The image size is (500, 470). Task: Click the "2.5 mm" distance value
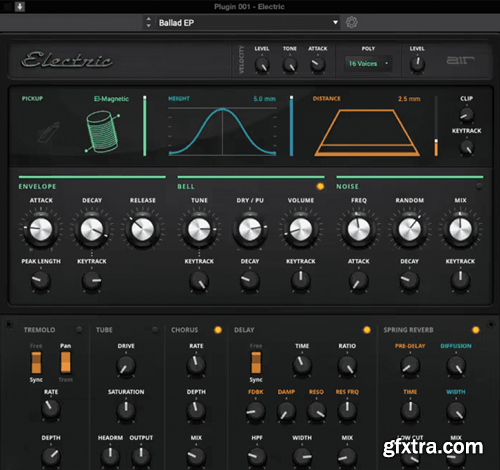[409, 99]
